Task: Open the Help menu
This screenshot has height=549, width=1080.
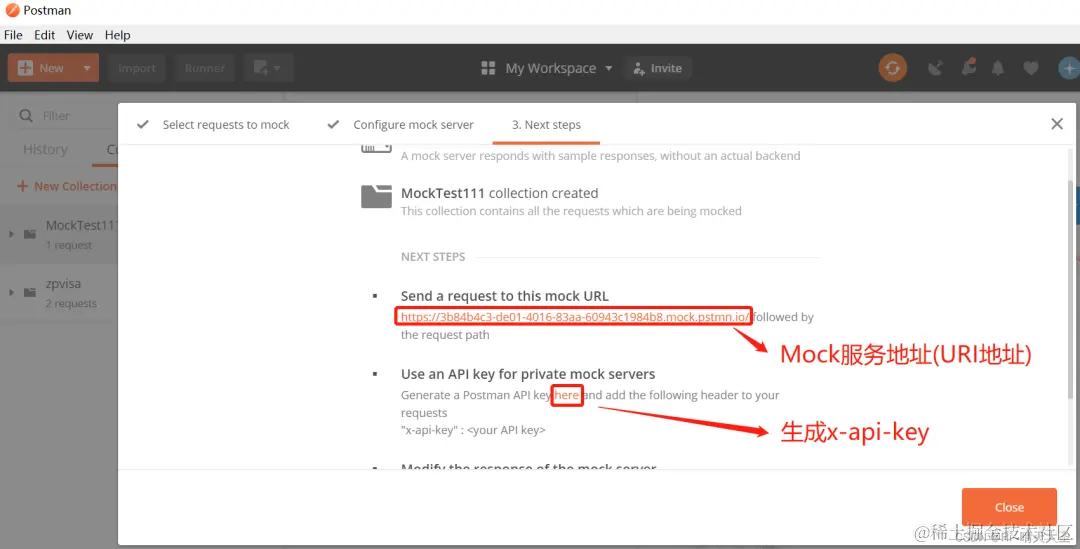Action: tap(118, 35)
